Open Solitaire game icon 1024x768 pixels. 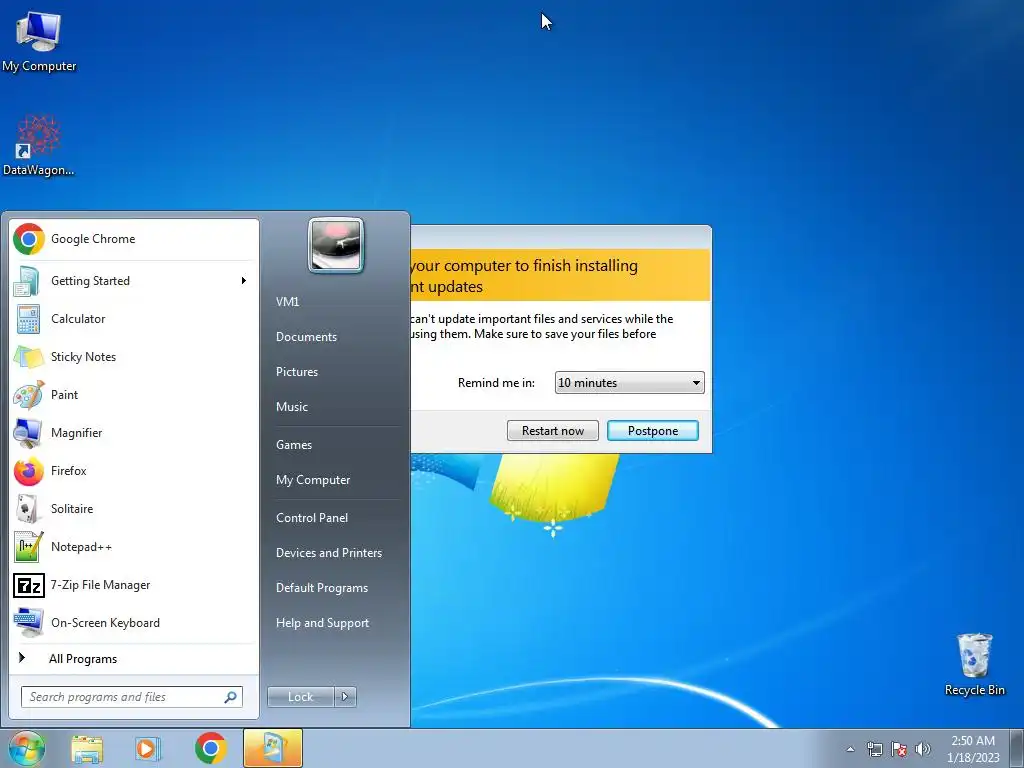(28, 509)
